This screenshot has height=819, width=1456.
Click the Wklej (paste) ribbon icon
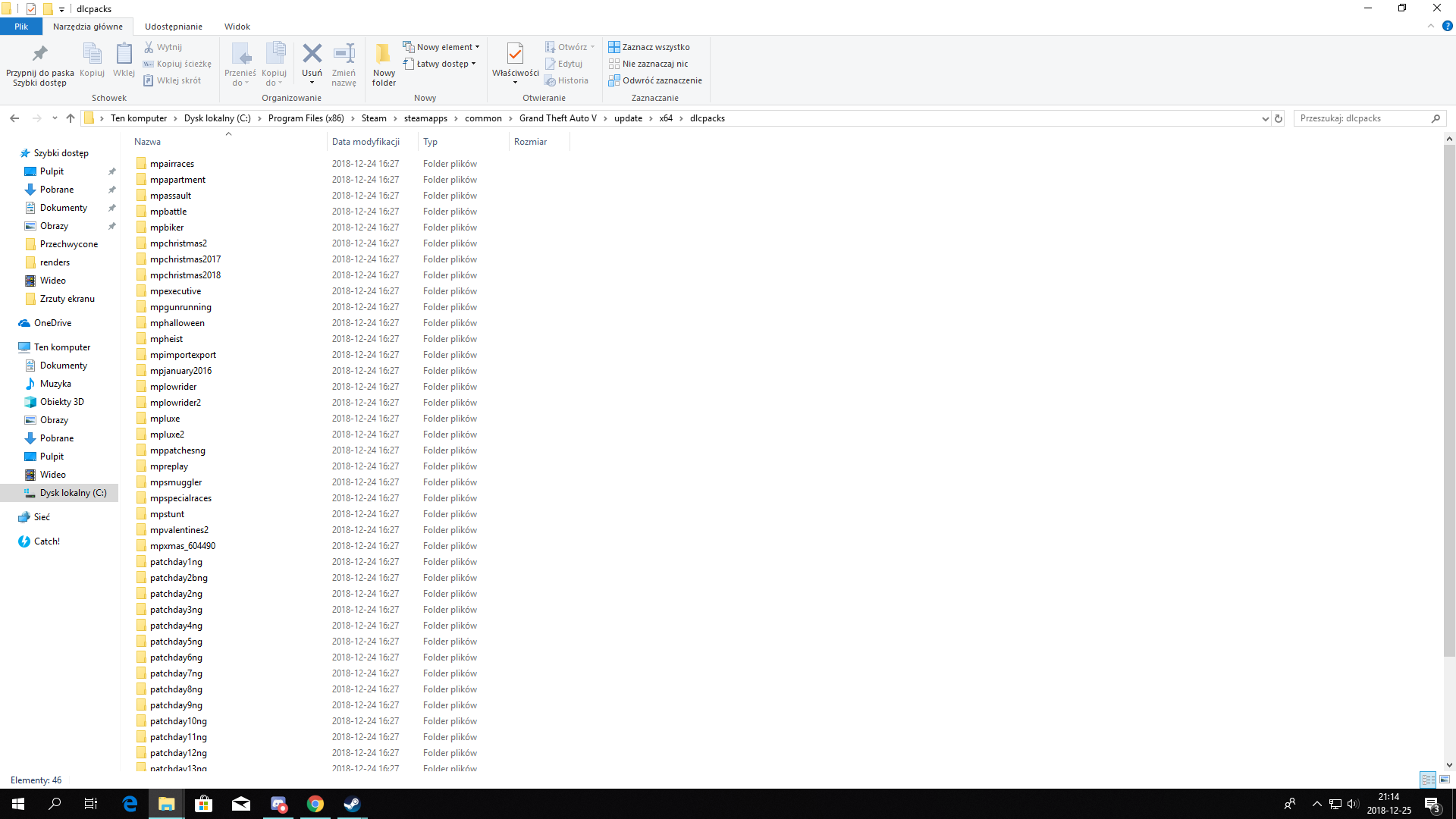tap(124, 54)
